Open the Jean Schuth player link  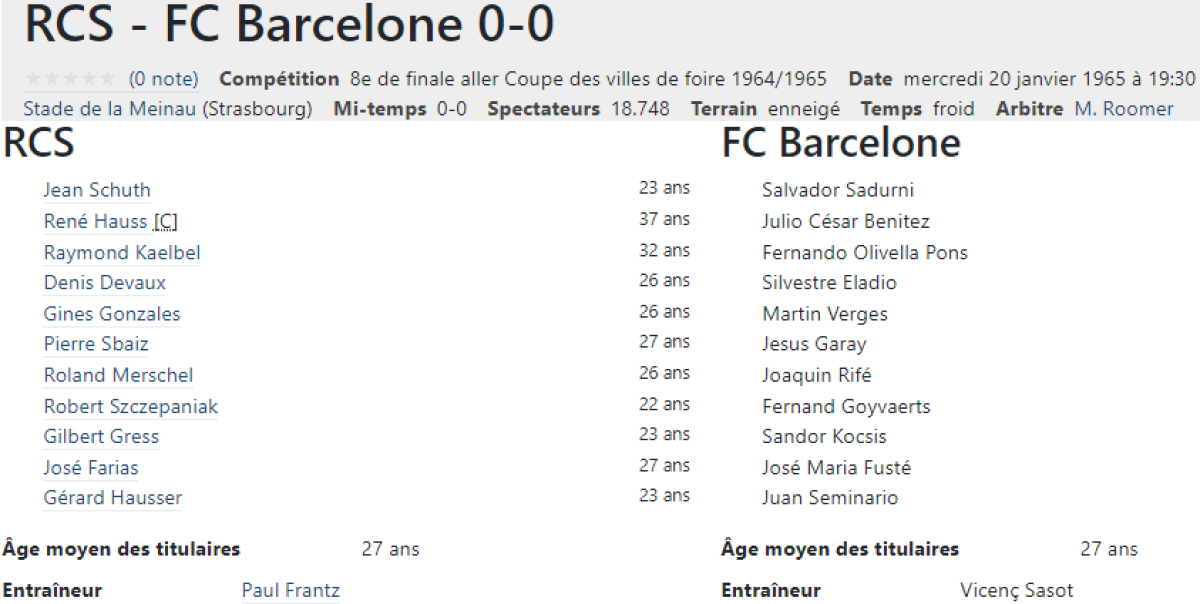97,190
